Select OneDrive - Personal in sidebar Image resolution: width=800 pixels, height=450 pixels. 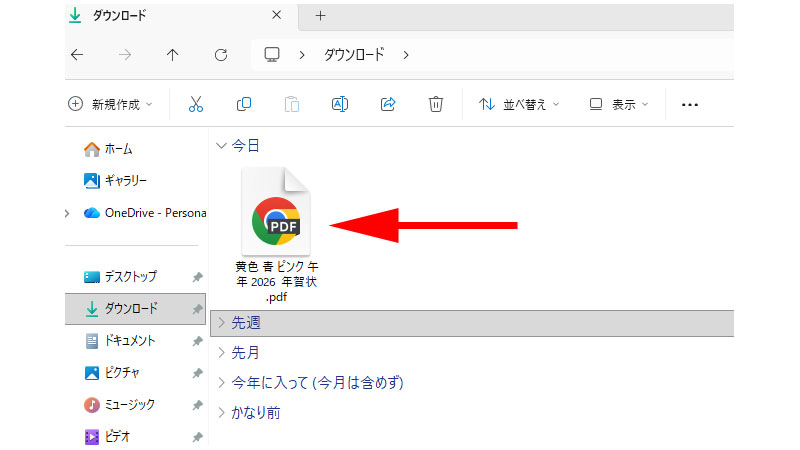coord(145,213)
